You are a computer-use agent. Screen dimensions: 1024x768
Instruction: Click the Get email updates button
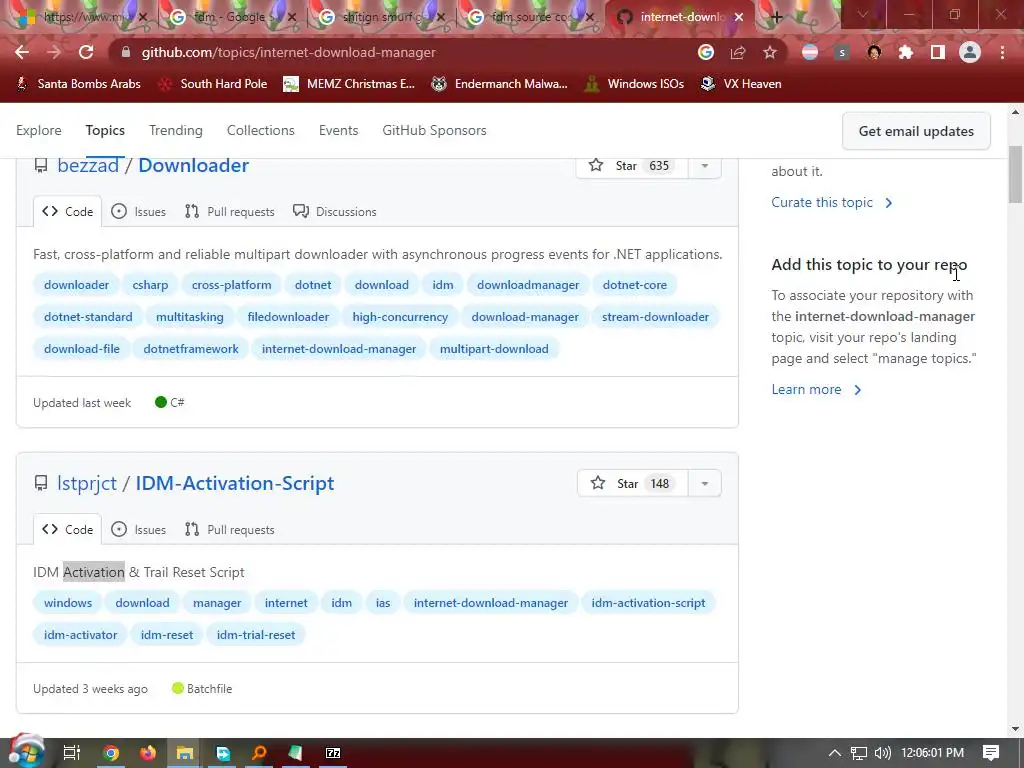point(916,131)
